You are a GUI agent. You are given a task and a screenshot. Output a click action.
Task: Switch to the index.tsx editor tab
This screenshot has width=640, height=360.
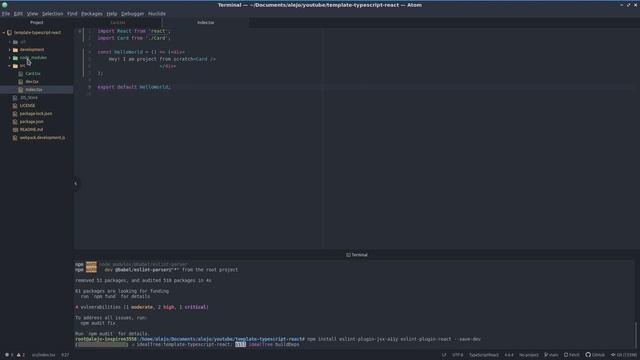tap(206, 22)
